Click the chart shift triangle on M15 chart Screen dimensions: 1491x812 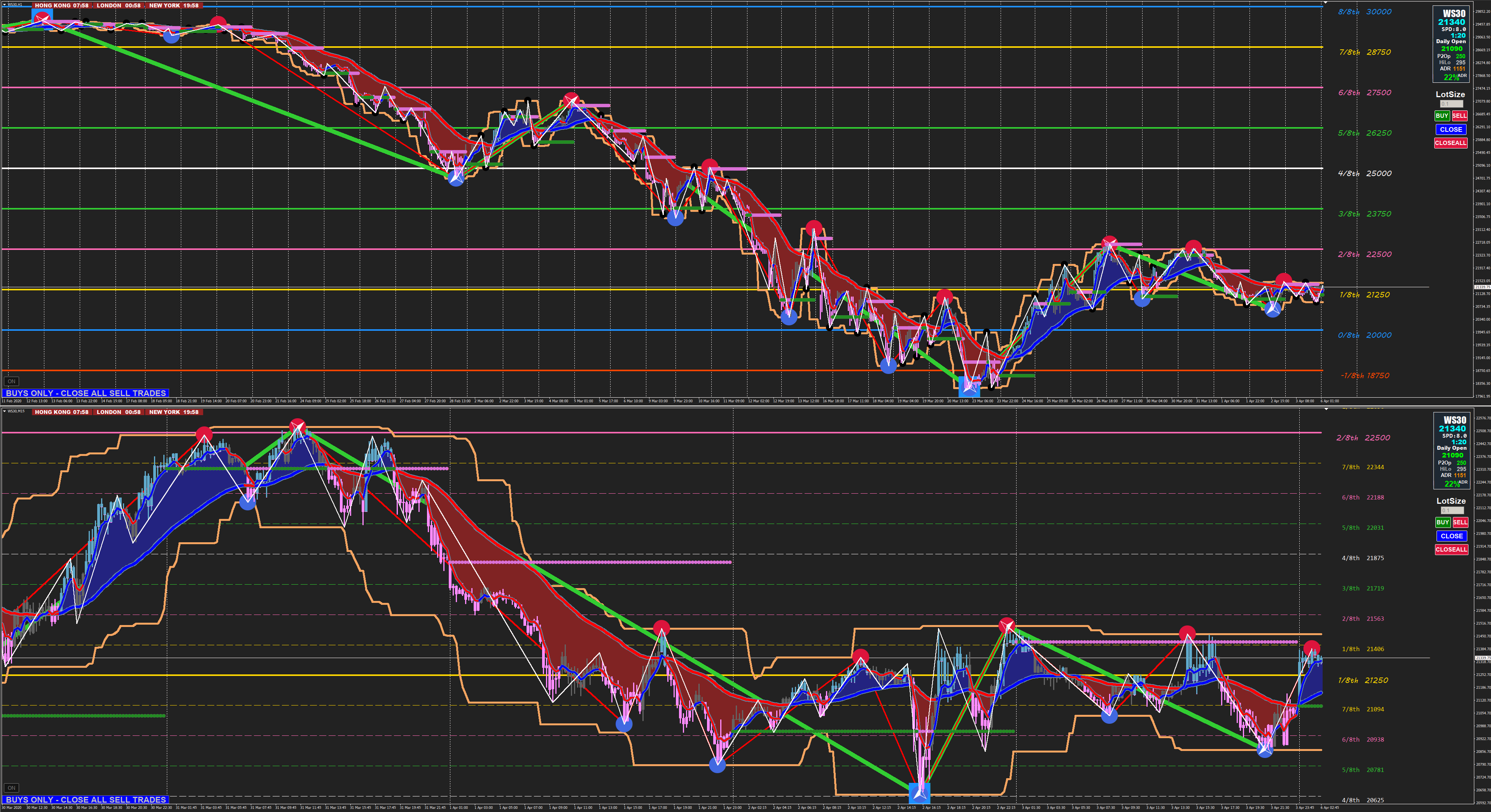tap(1326, 409)
